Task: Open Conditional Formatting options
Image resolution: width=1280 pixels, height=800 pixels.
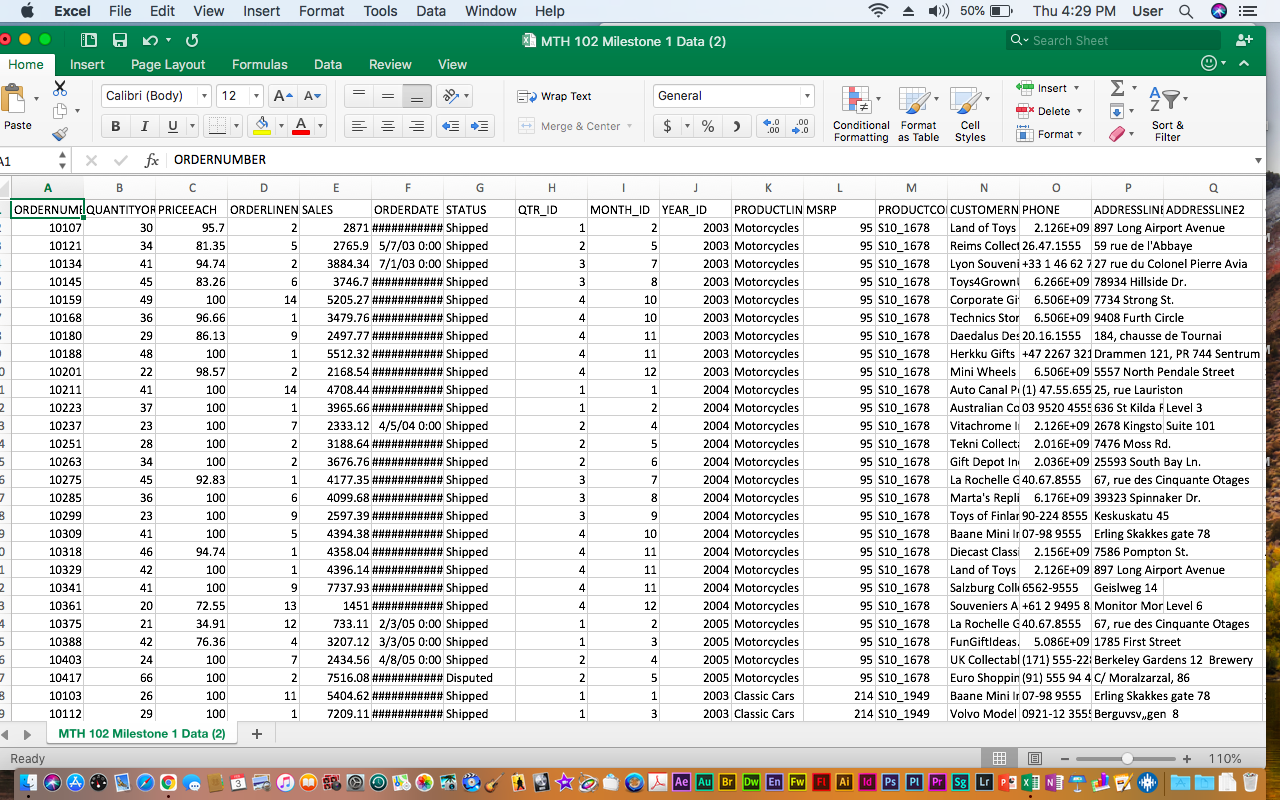Action: (x=860, y=113)
